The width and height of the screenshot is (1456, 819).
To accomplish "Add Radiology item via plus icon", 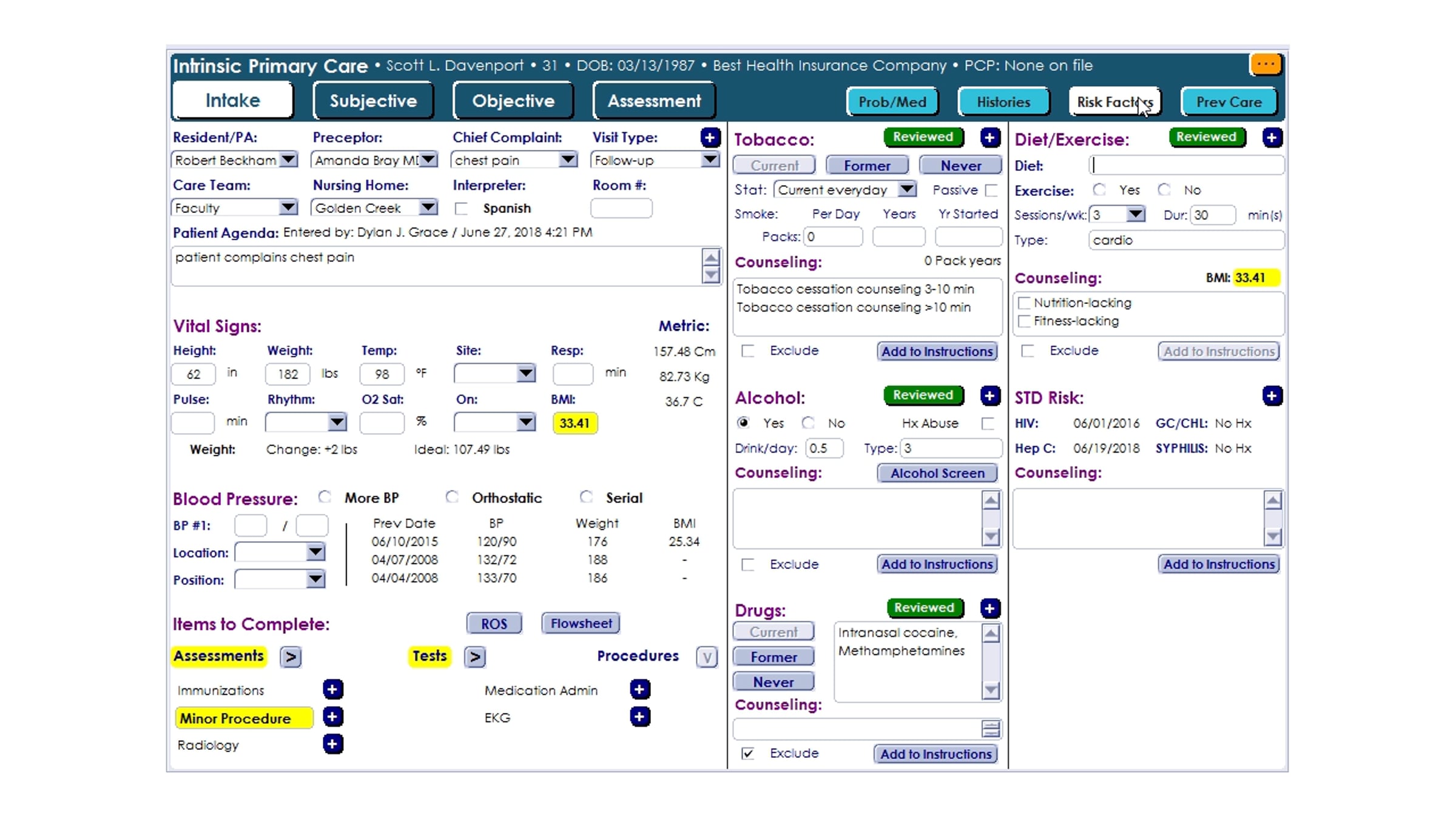I will click(x=332, y=744).
